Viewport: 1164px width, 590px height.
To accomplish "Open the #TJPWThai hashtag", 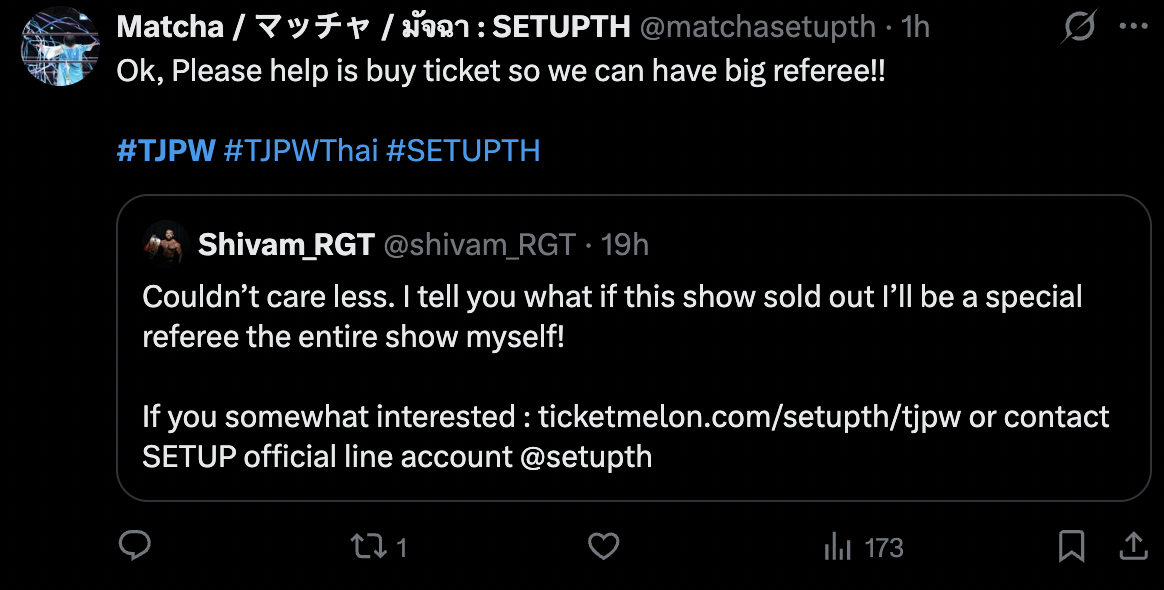I will pos(301,151).
